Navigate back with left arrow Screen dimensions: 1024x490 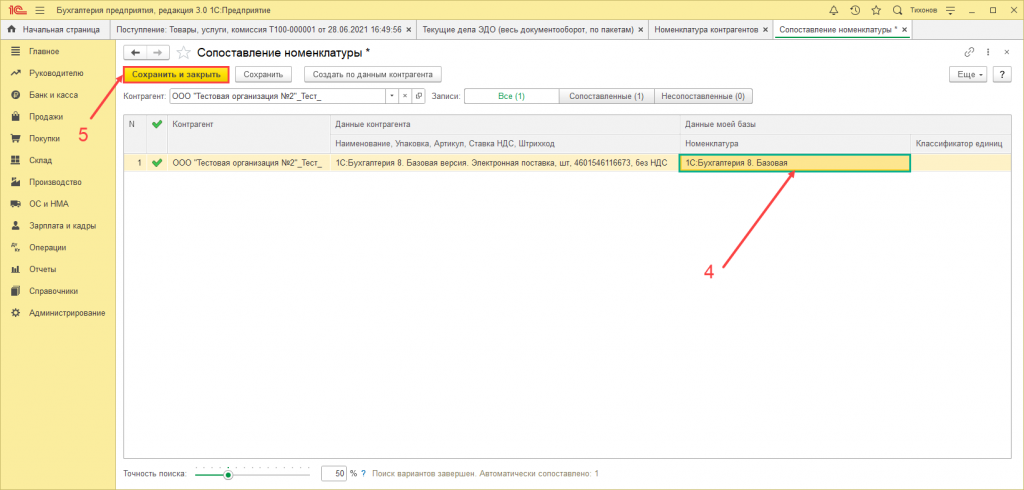coord(136,52)
